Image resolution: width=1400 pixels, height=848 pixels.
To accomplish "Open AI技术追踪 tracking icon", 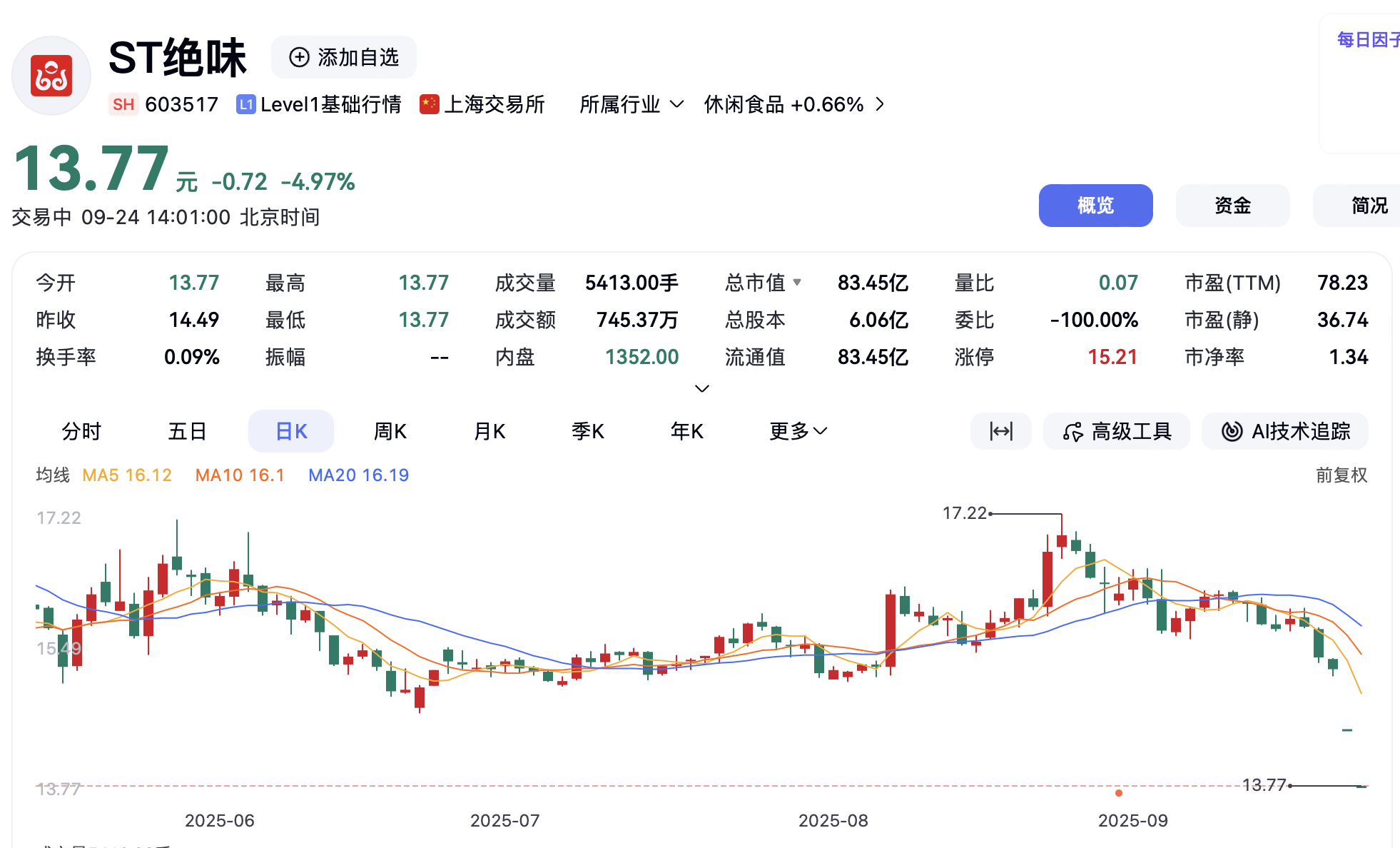I will tap(1232, 431).
